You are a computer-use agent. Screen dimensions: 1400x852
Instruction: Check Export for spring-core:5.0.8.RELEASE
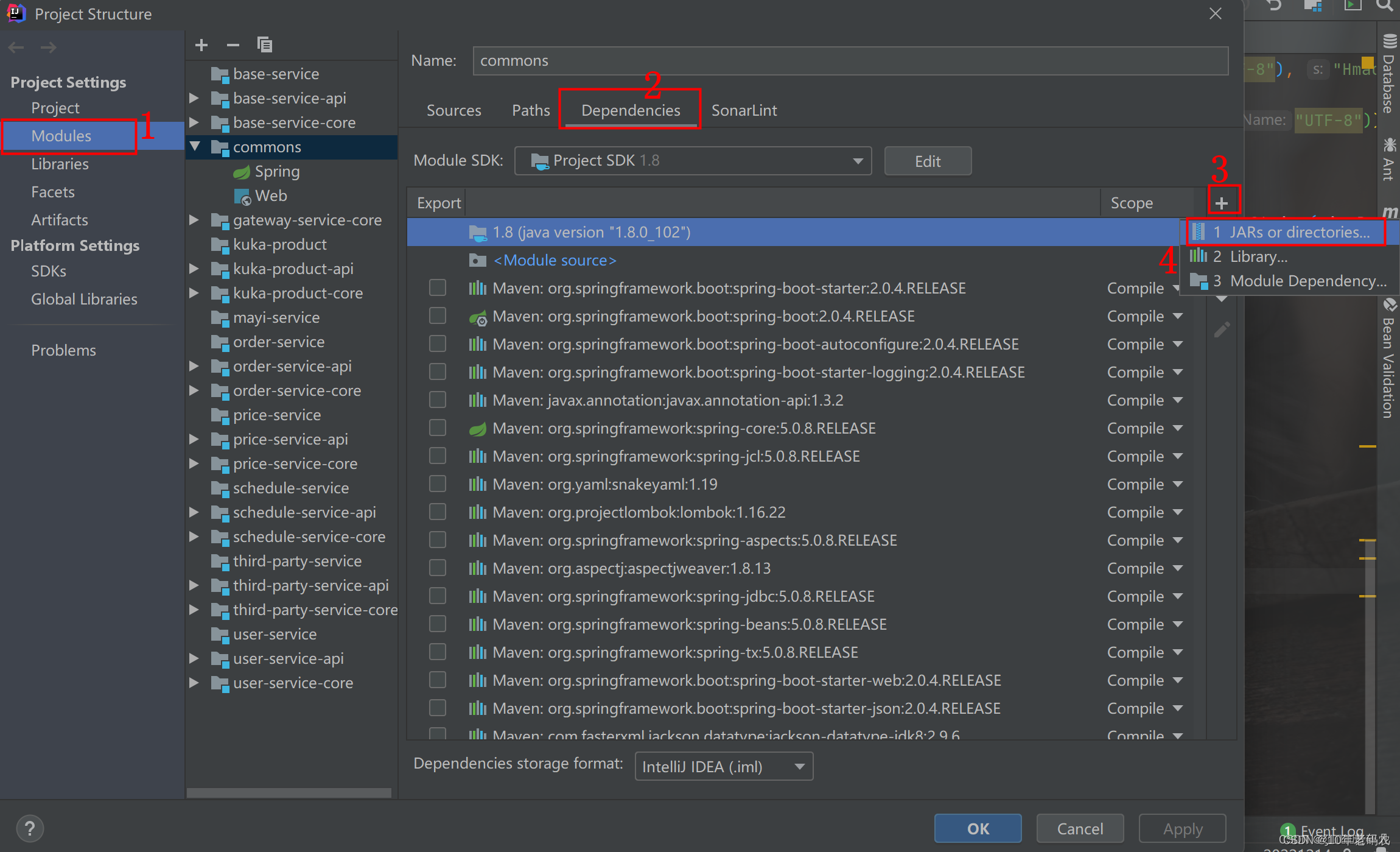coord(438,428)
